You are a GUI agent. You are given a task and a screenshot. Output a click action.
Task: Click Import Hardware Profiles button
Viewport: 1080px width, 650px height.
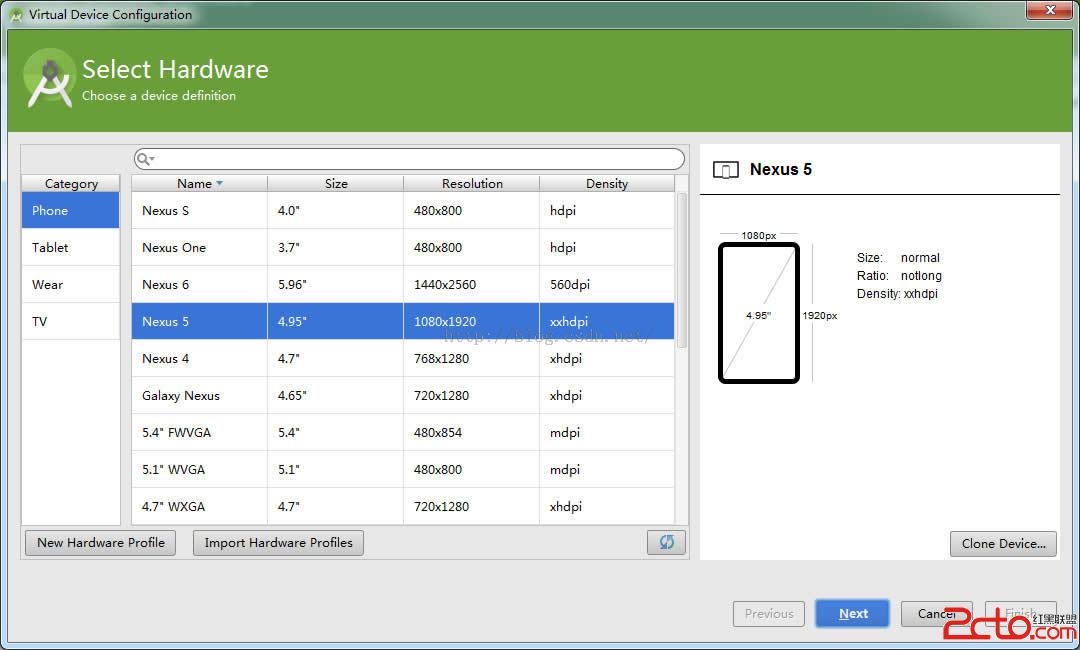click(278, 543)
